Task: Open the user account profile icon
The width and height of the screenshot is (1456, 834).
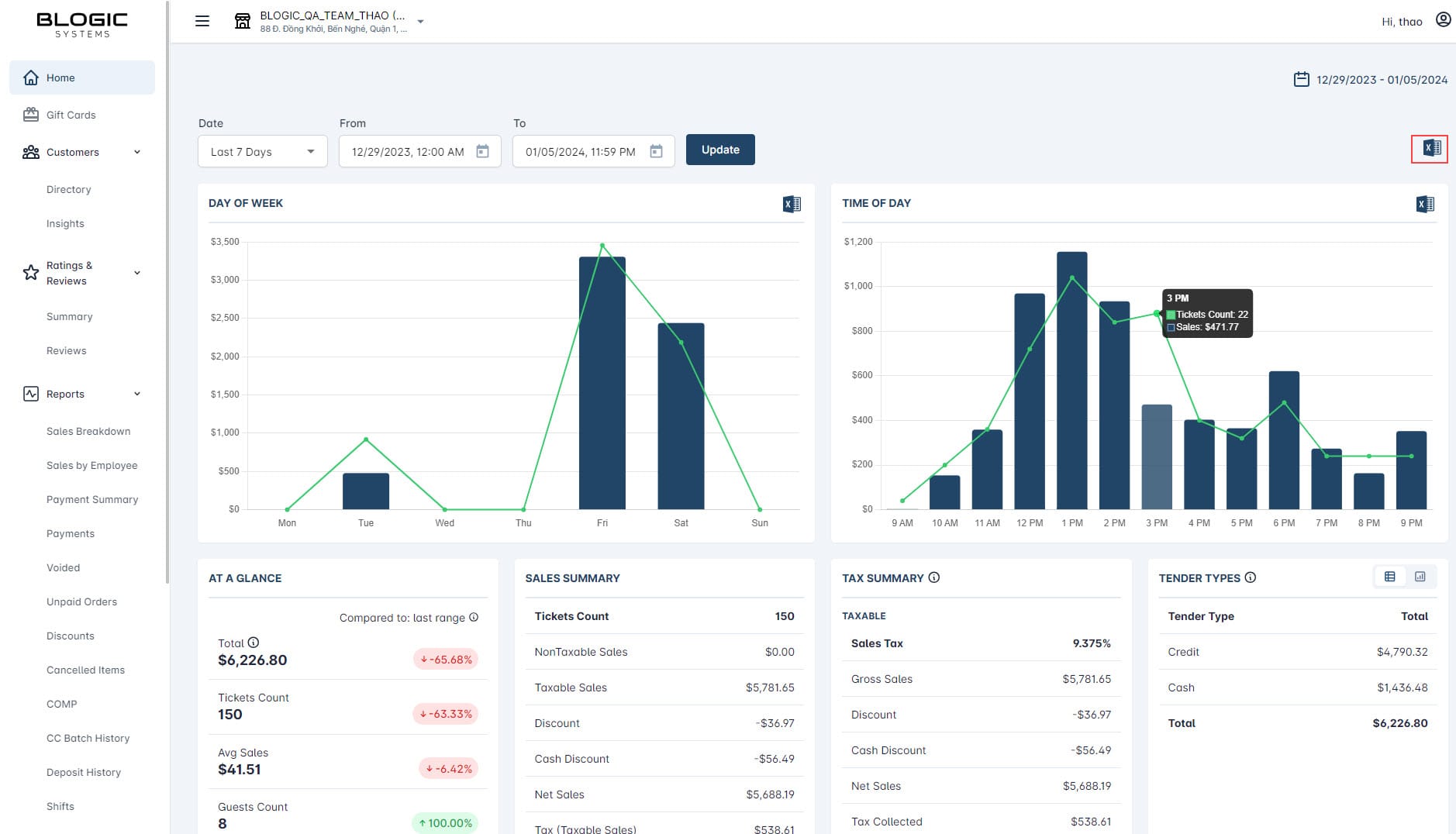Action: click(x=1443, y=20)
